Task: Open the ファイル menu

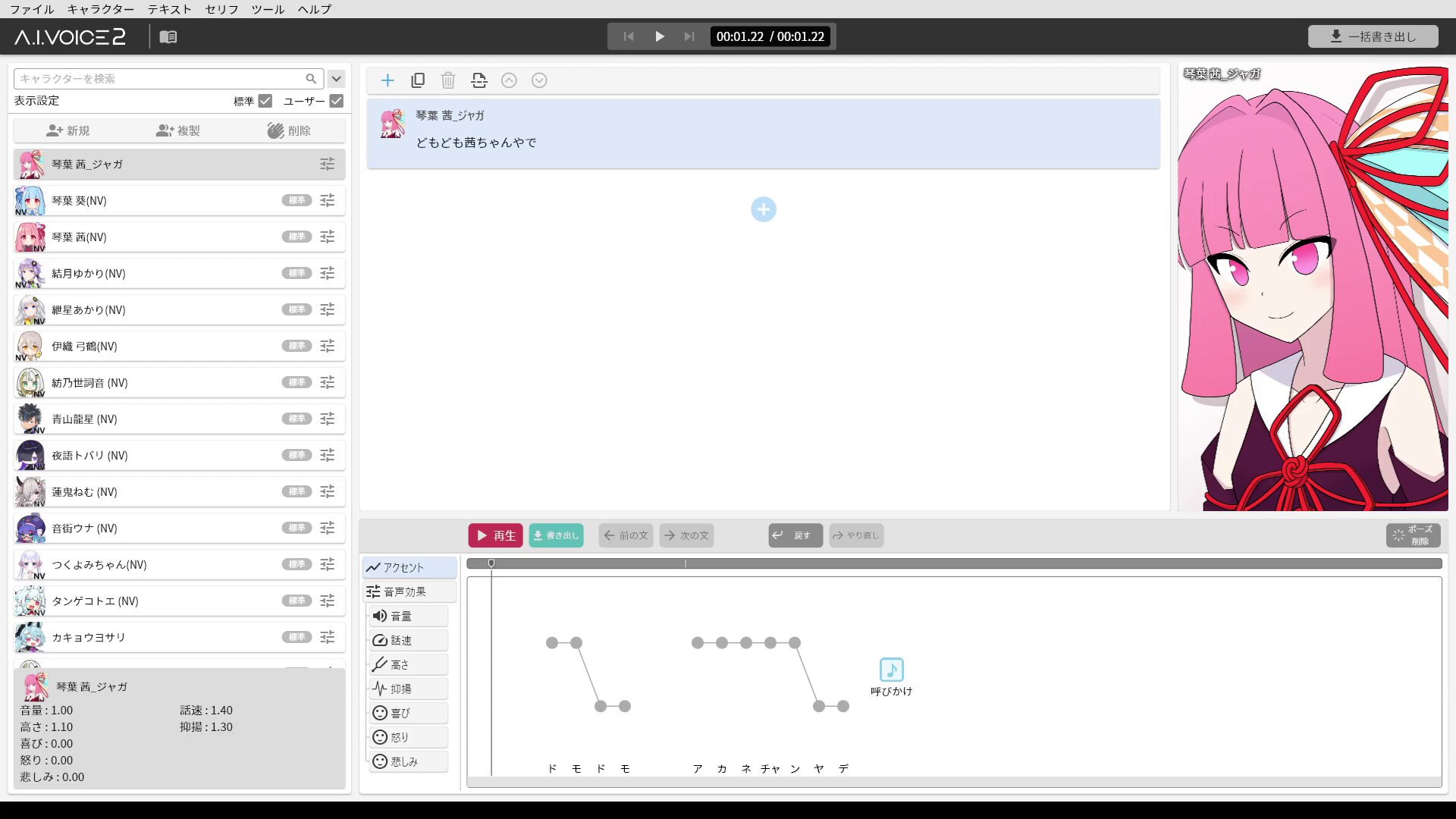Action: tap(32, 9)
